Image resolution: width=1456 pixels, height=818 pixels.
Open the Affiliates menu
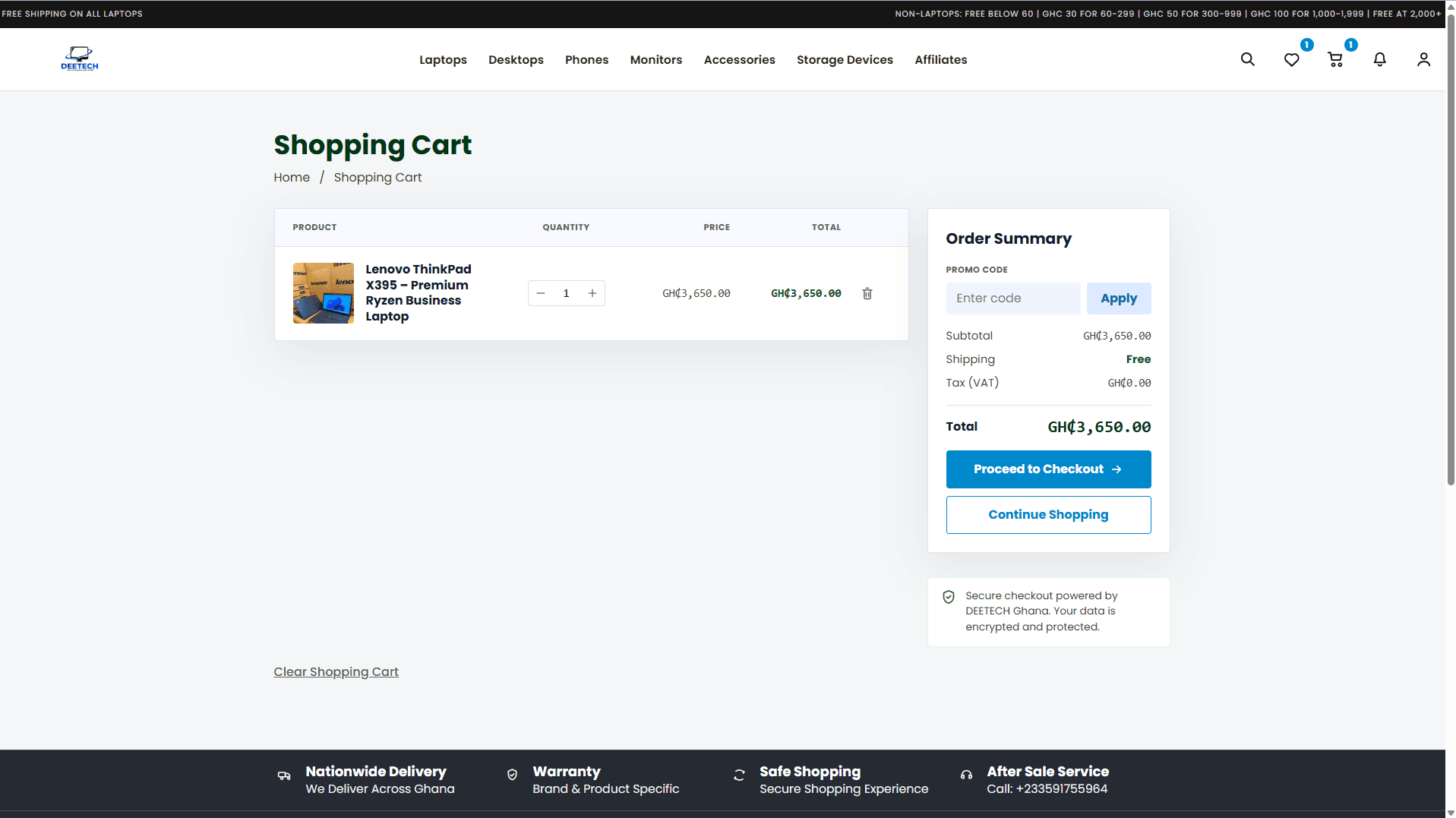(940, 59)
